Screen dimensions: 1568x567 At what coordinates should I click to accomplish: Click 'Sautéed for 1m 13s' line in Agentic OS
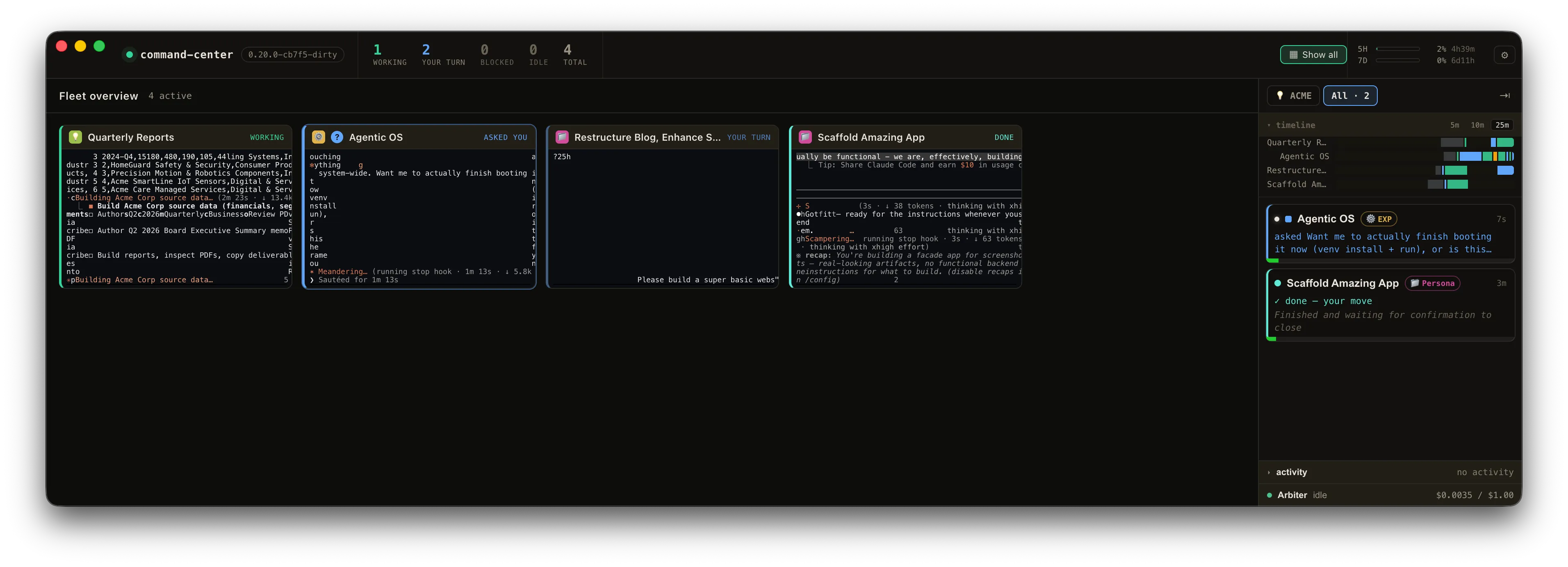(358, 280)
